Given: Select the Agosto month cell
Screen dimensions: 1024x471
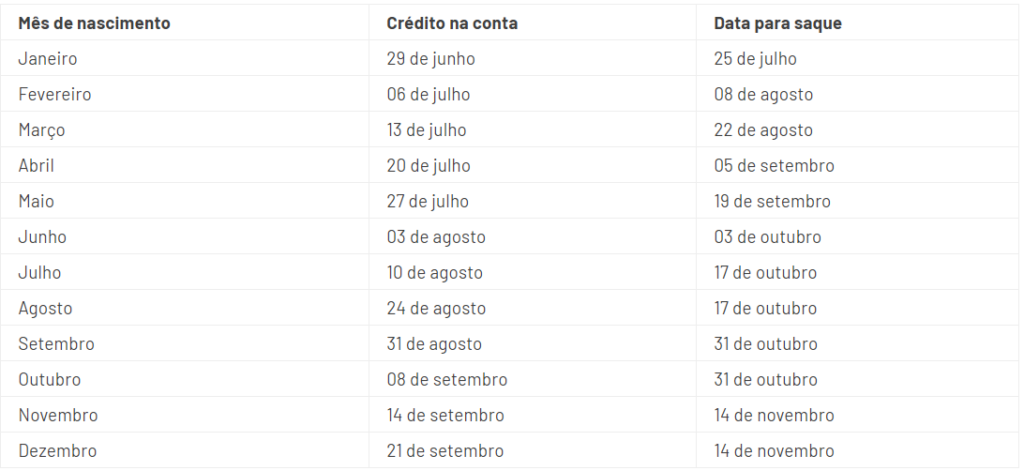Looking at the screenshot, I should (x=45, y=308).
